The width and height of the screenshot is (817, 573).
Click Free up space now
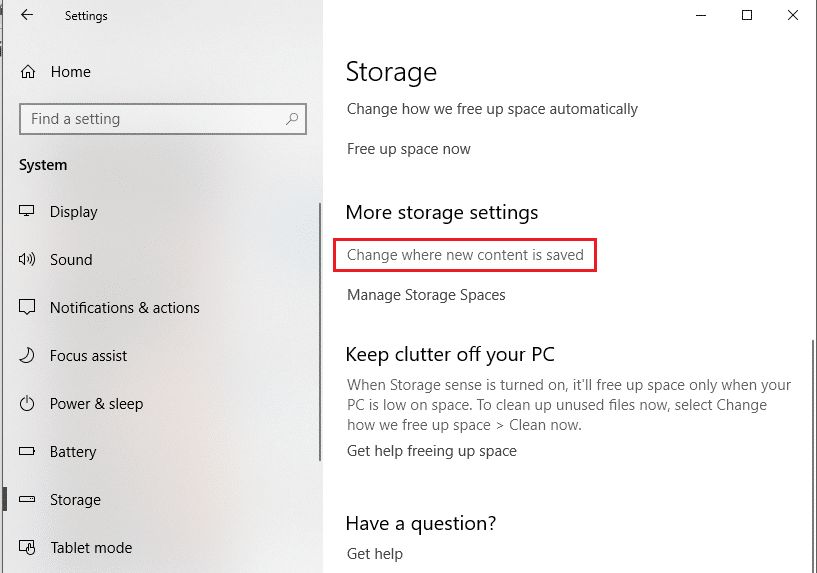[408, 149]
